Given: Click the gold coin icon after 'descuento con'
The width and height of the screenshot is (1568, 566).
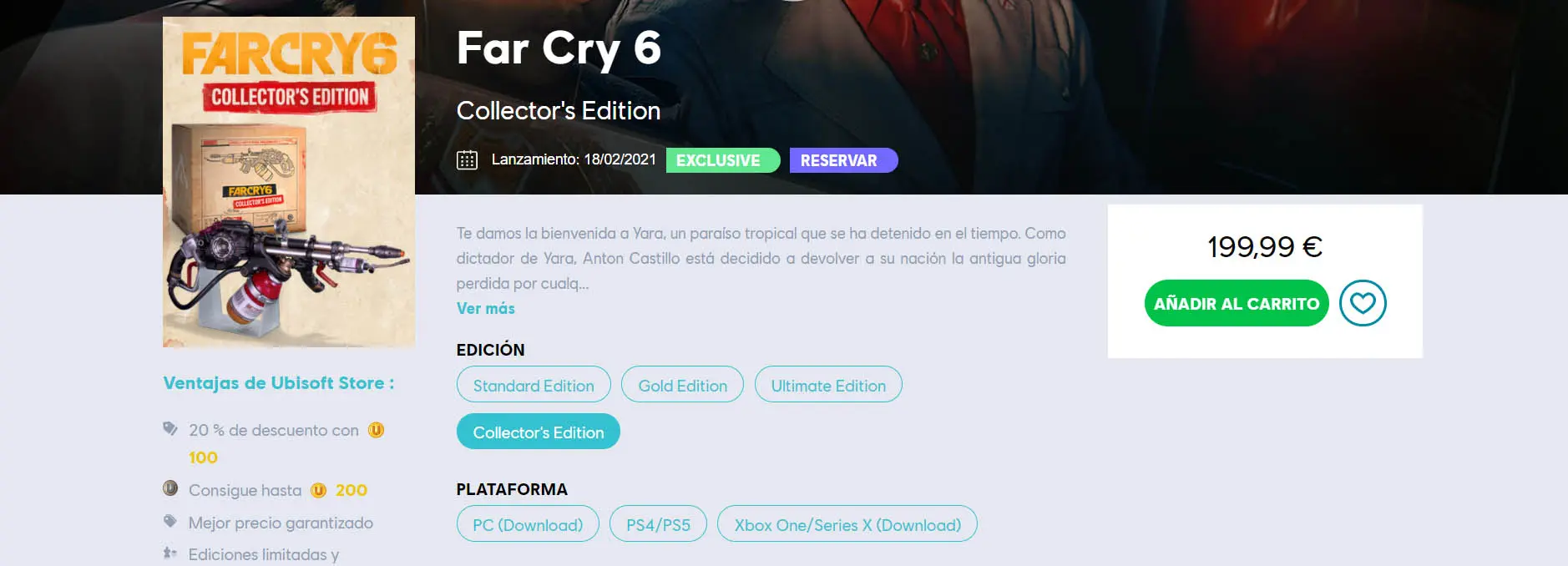Looking at the screenshot, I should point(376,430).
